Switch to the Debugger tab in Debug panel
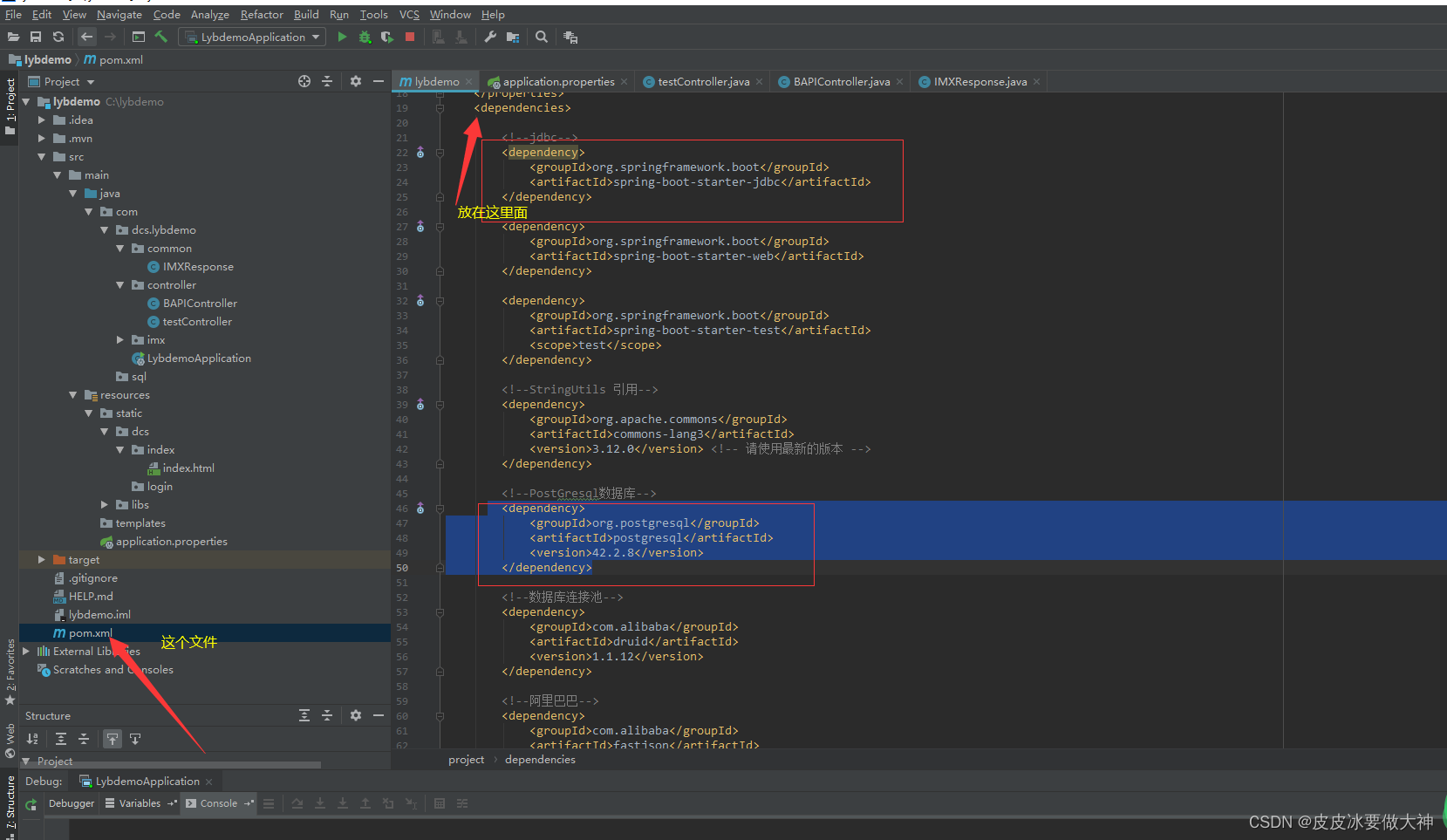The image size is (1447, 840). (x=71, y=803)
